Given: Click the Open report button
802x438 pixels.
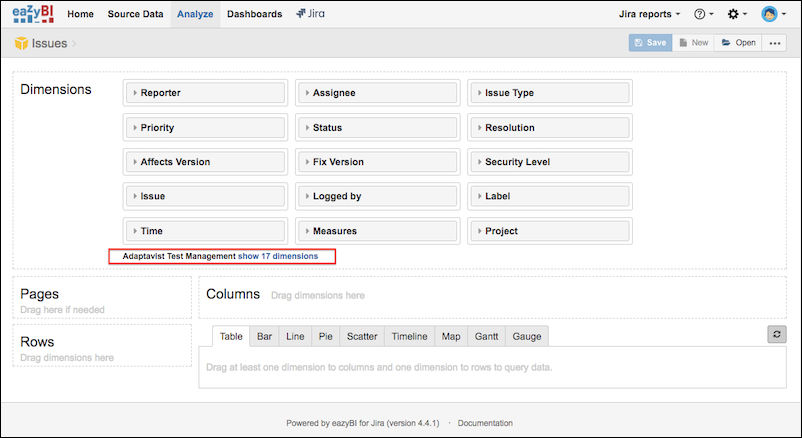Looking at the screenshot, I should (739, 43).
